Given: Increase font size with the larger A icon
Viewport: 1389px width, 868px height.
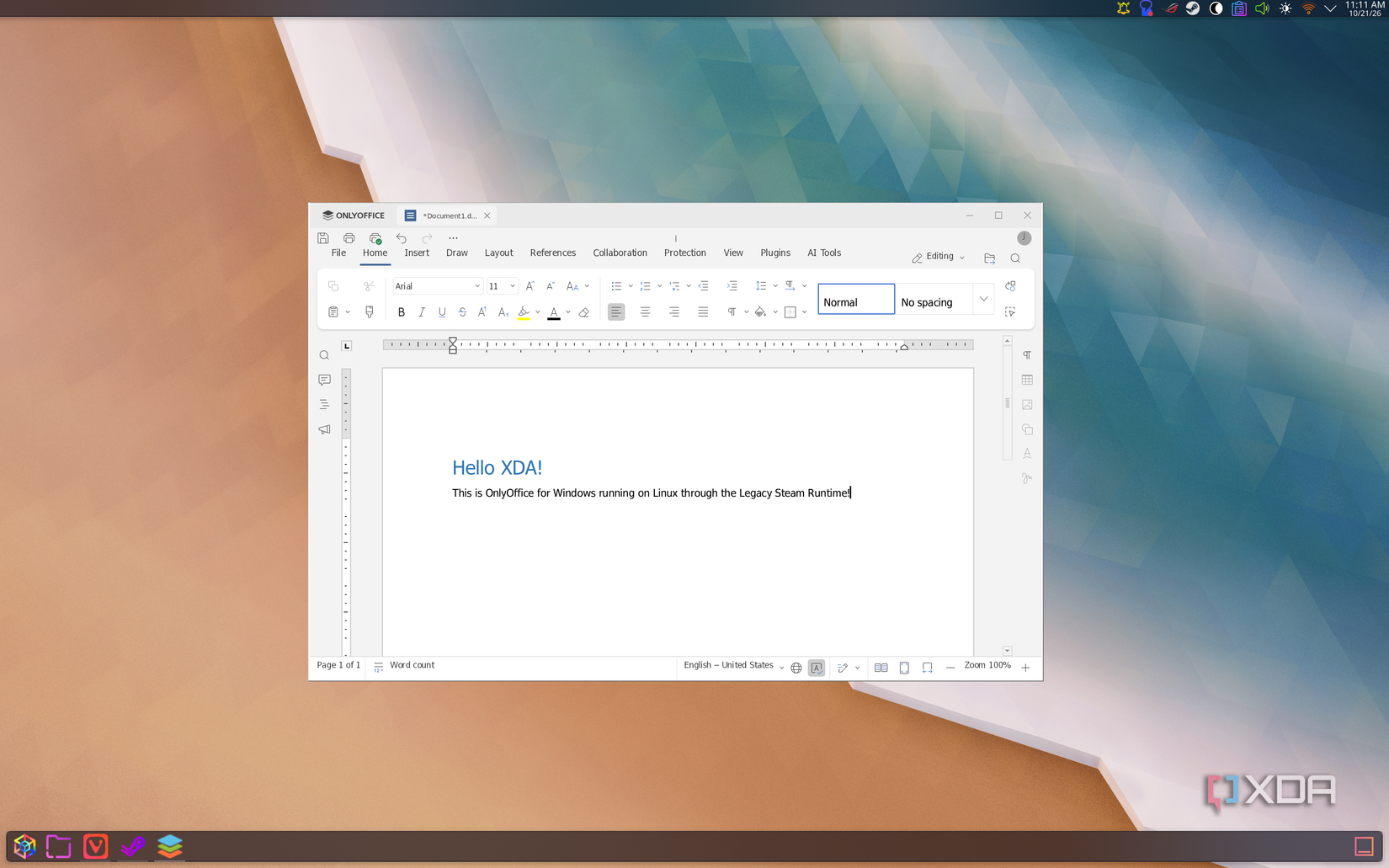Looking at the screenshot, I should point(530,286).
